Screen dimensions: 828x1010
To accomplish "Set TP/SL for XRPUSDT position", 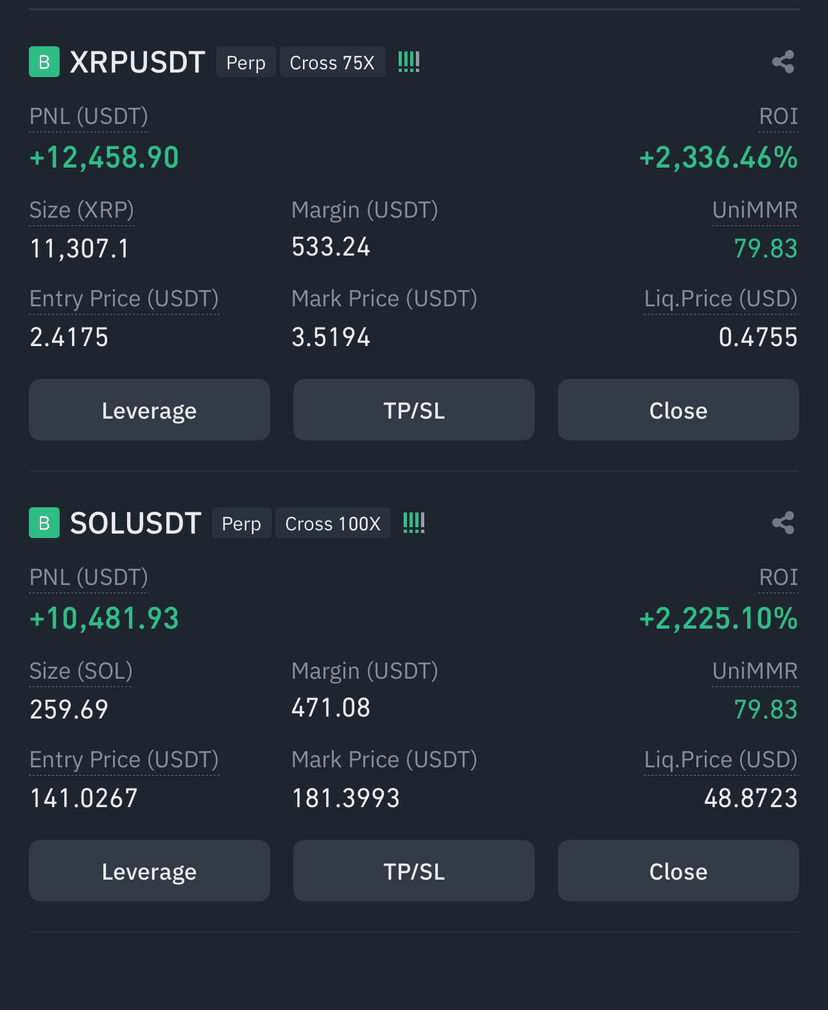I will (414, 410).
